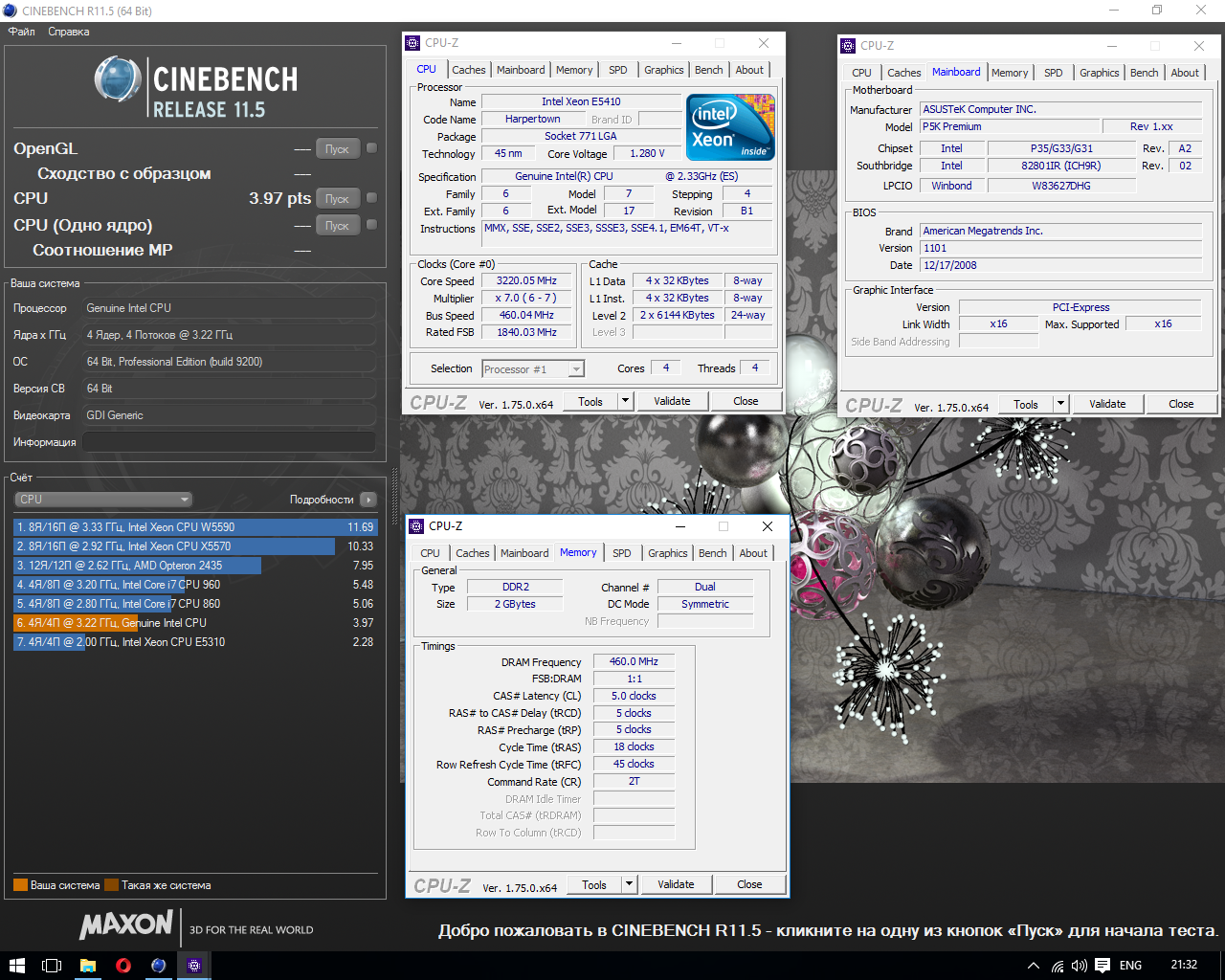
Task: Open File Explorer from taskbar
Action: (87, 966)
